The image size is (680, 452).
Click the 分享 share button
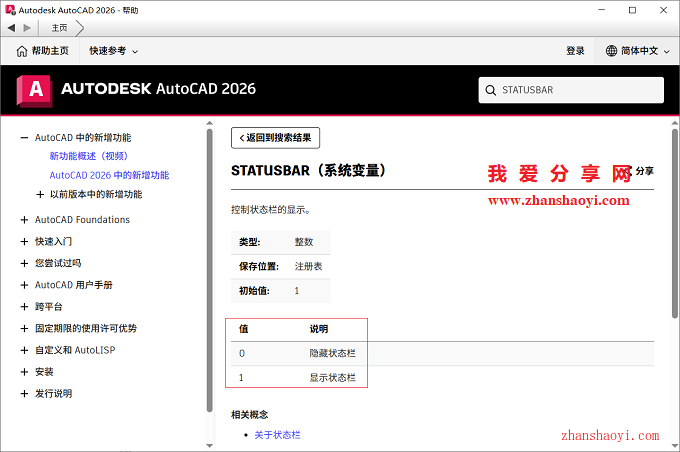point(641,171)
